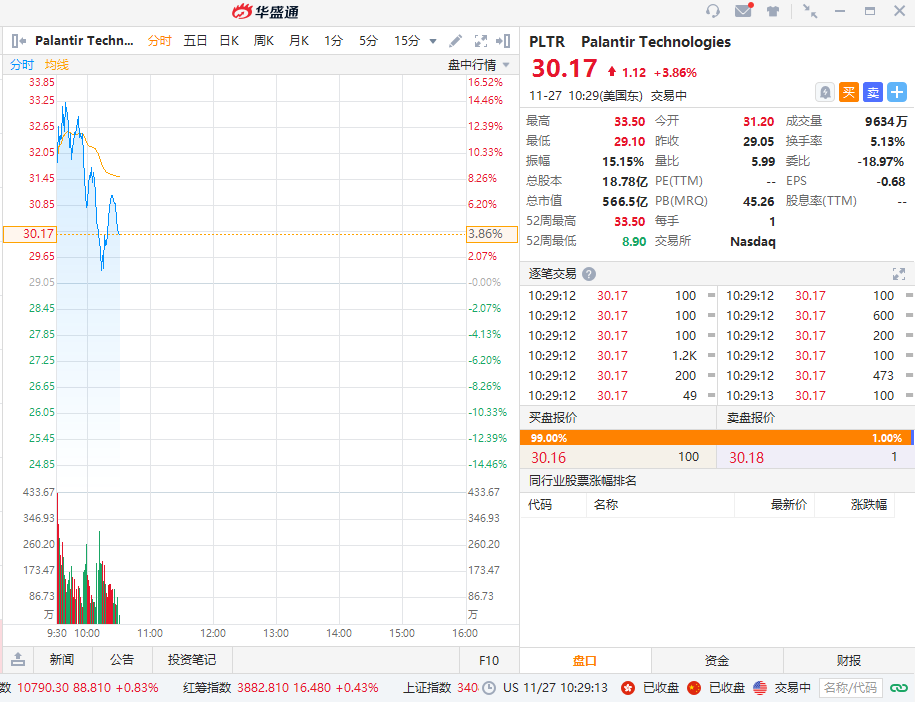Click the China market flag icon
Viewport: 915px width, 702px height.
[694, 688]
